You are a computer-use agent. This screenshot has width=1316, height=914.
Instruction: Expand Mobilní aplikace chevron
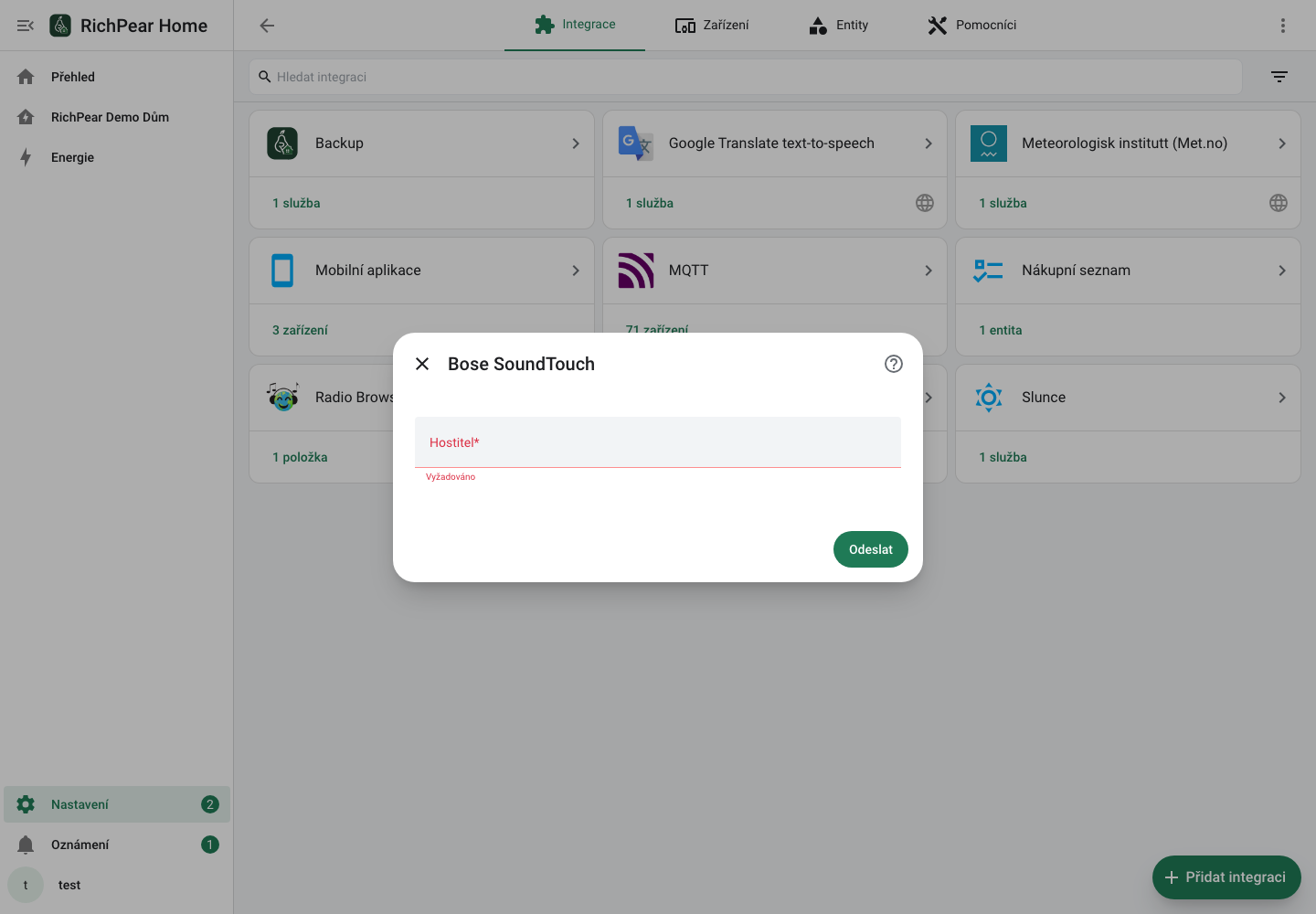576,271
